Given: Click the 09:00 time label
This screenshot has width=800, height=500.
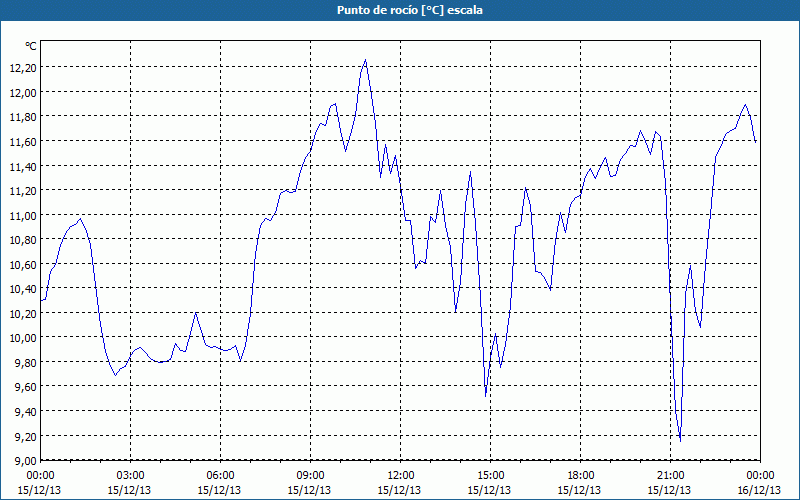Looking at the screenshot, I should (310, 475).
